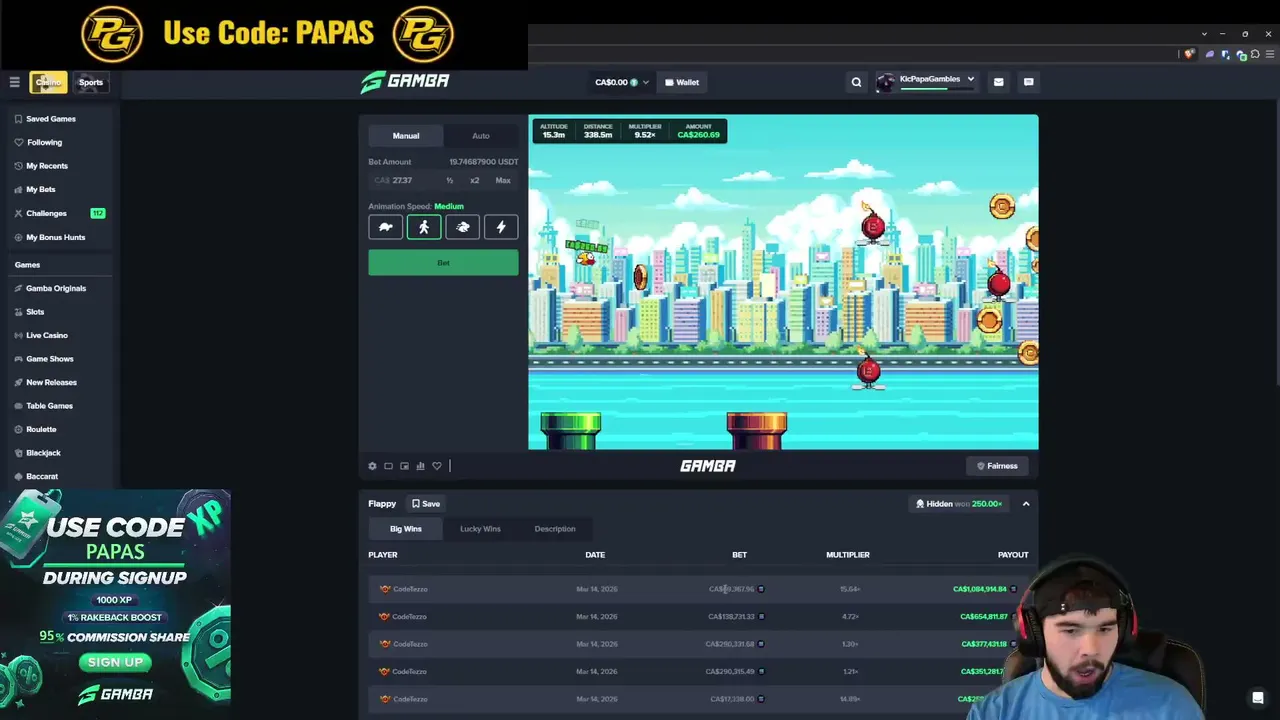This screenshot has height=720, width=1280.
Task: Set animation speed to slow turtle
Action: point(385,227)
